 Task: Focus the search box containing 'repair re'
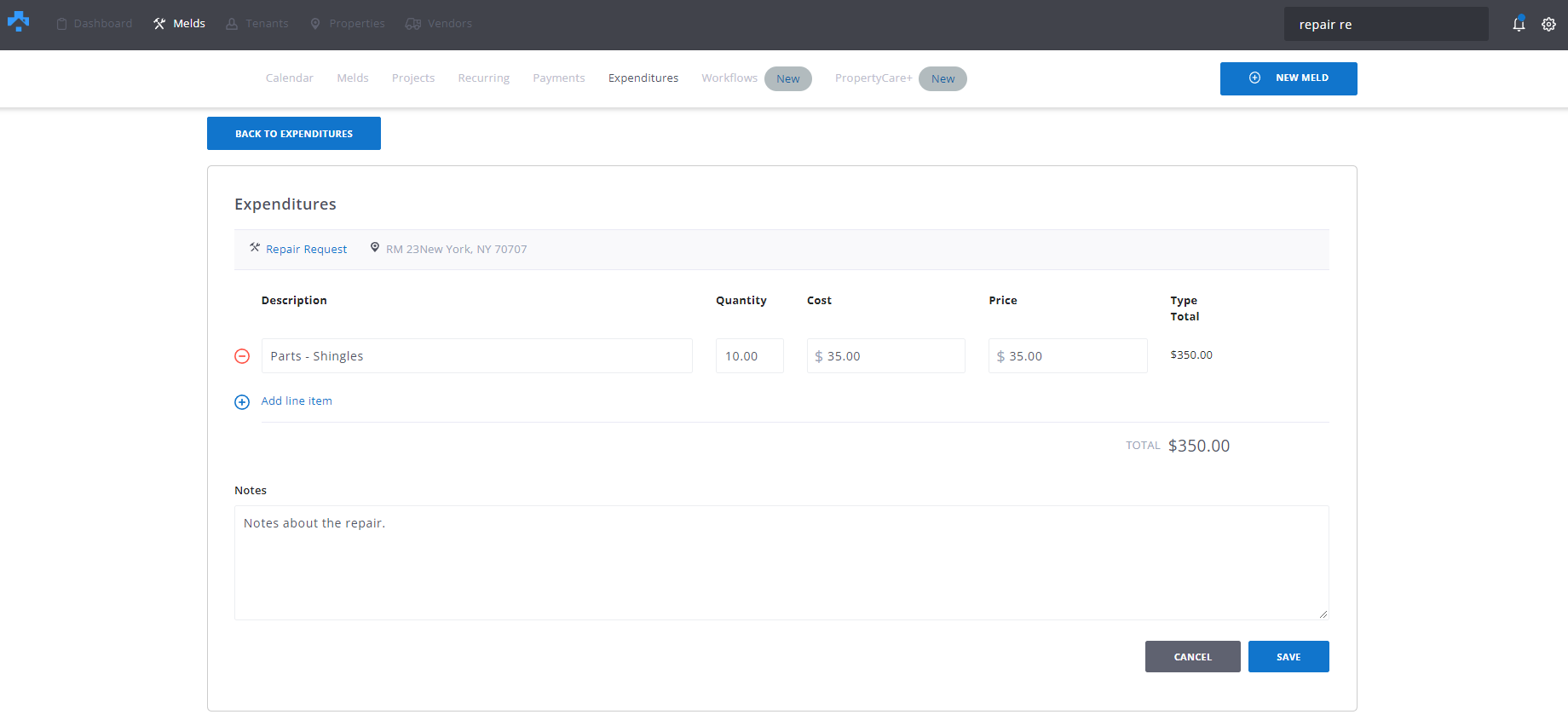click(1386, 24)
